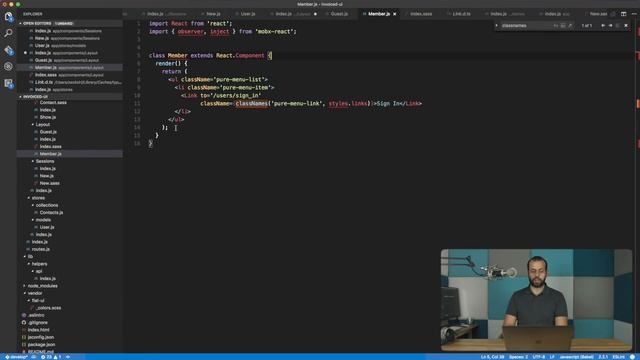Close the Member.js editor tab
This screenshot has height=360, width=640.
click(395, 14)
